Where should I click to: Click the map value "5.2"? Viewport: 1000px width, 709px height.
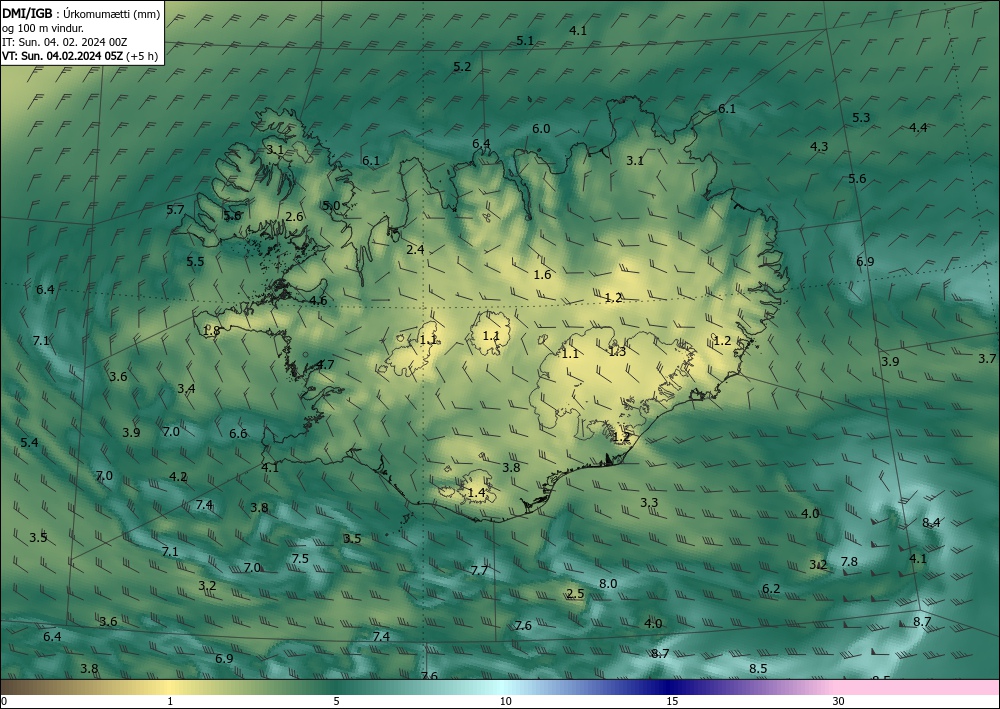(x=462, y=66)
